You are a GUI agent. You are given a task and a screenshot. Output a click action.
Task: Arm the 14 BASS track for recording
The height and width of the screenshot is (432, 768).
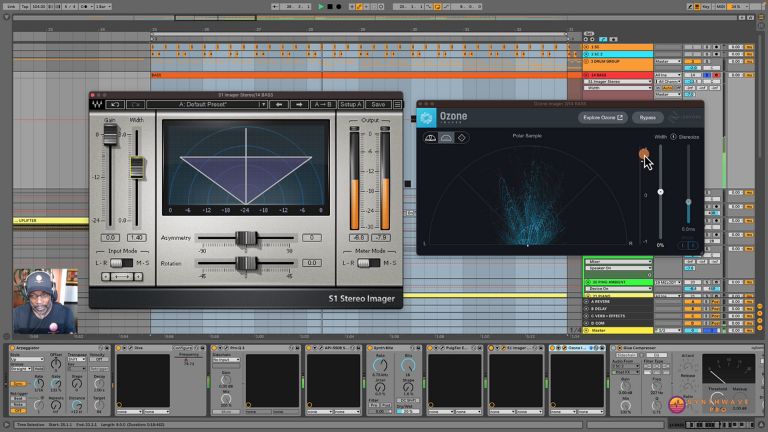click(717, 75)
